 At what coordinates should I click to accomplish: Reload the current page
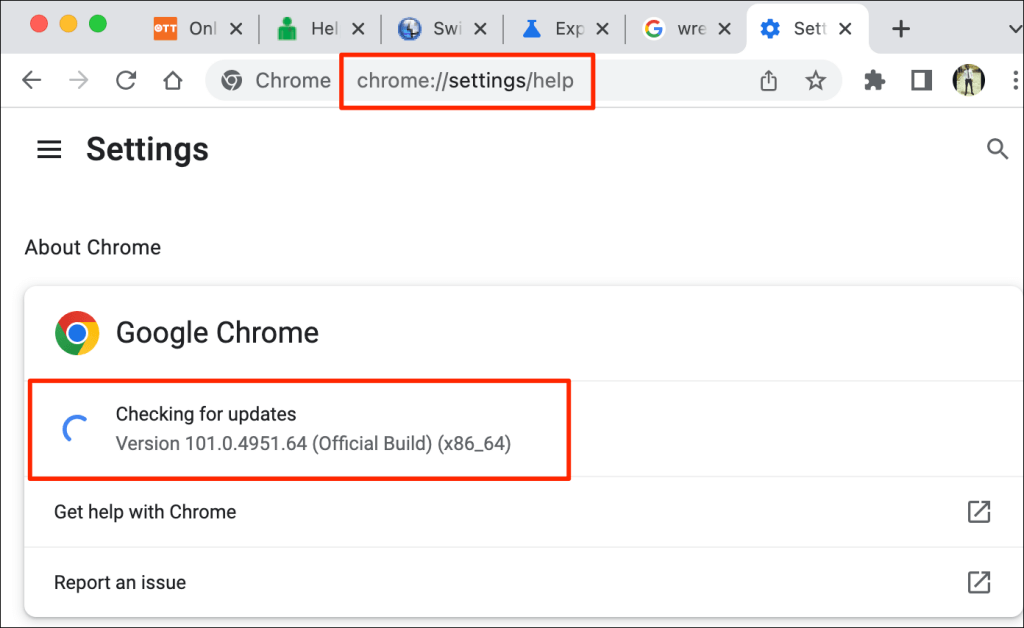tap(125, 80)
